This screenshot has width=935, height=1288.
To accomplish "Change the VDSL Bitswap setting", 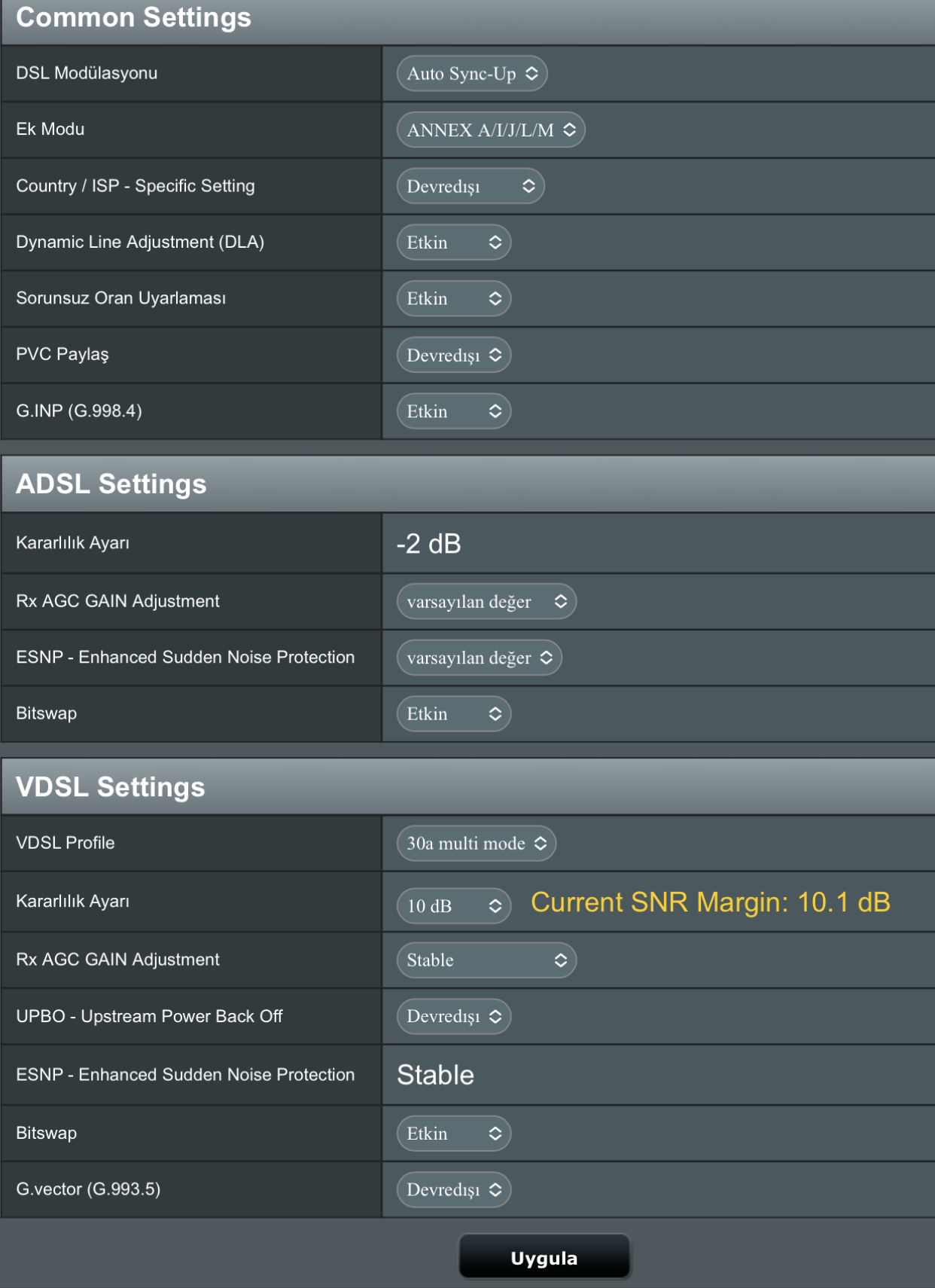I will tap(454, 1134).
